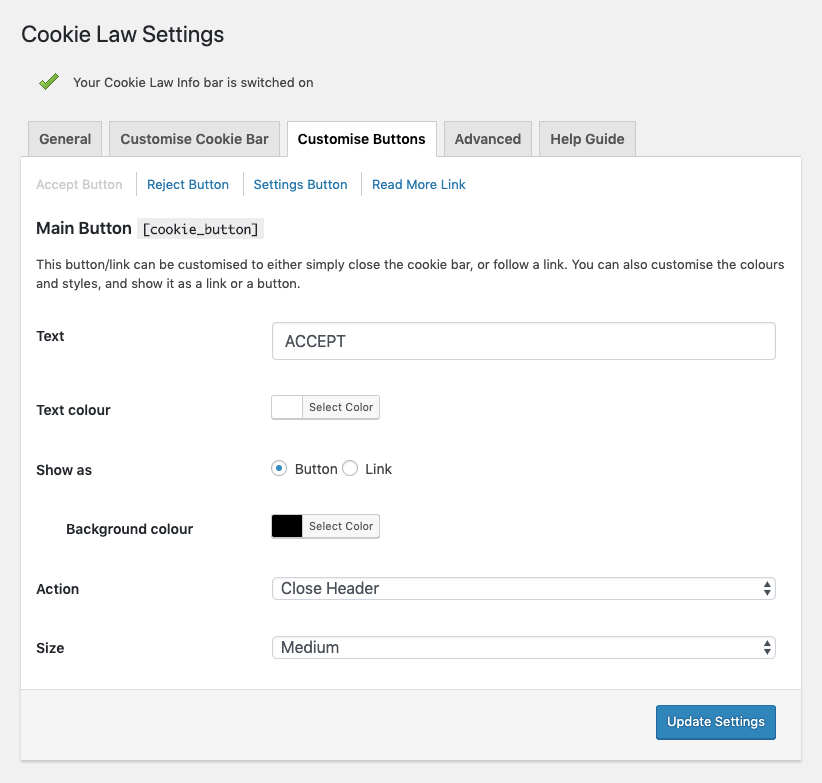Viewport: 822px width, 783px height.
Task: Click the Update Settings button
Action: pos(715,721)
